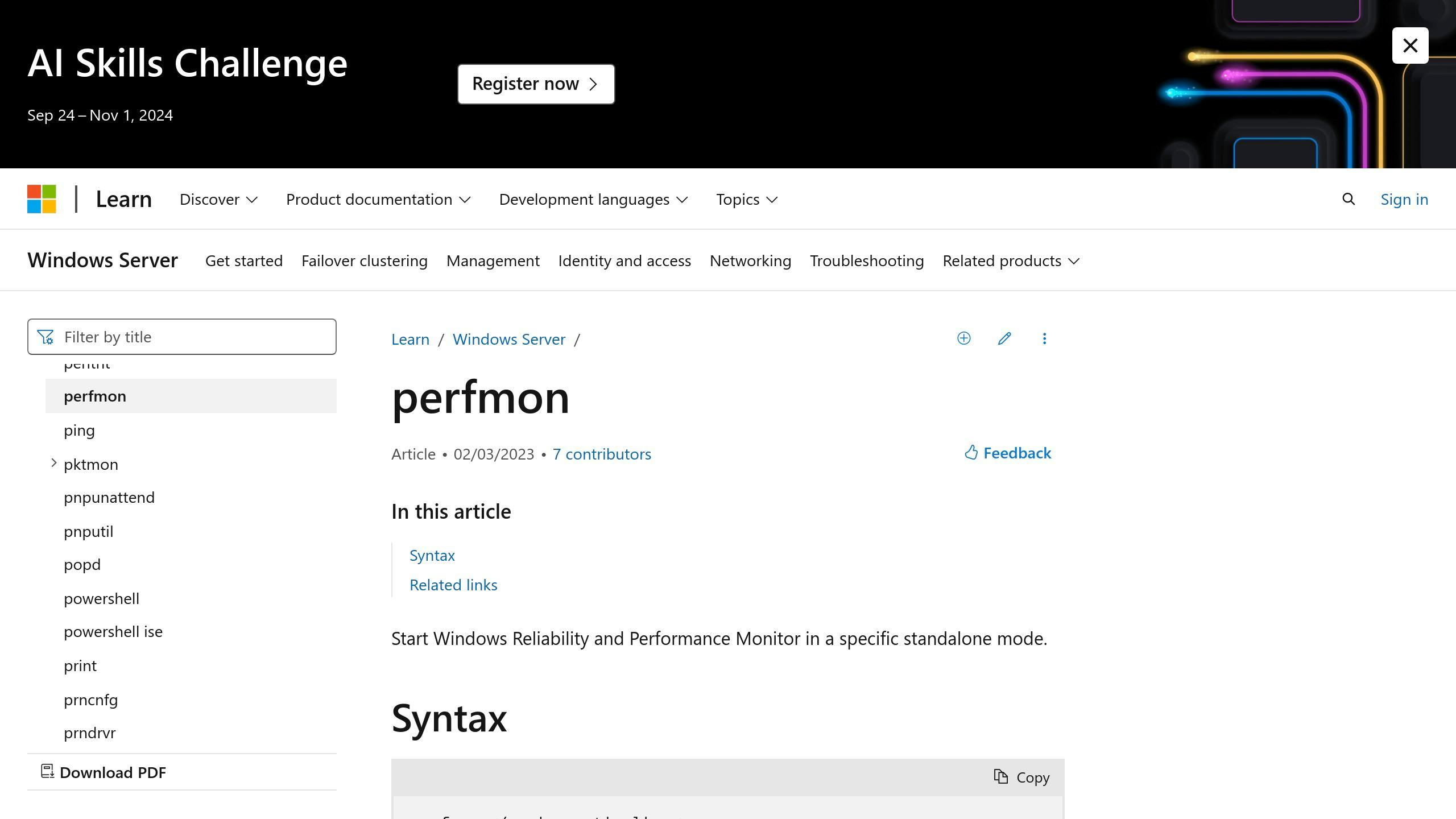The height and width of the screenshot is (819, 1456).
Task: Open the Networking section
Action: (750, 260)
